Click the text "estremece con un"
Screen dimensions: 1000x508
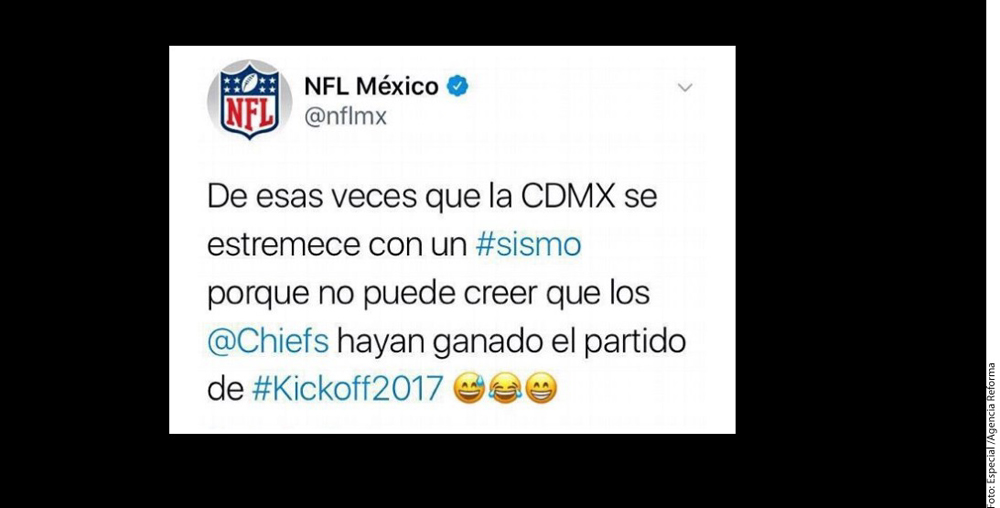tap(337, 245)
